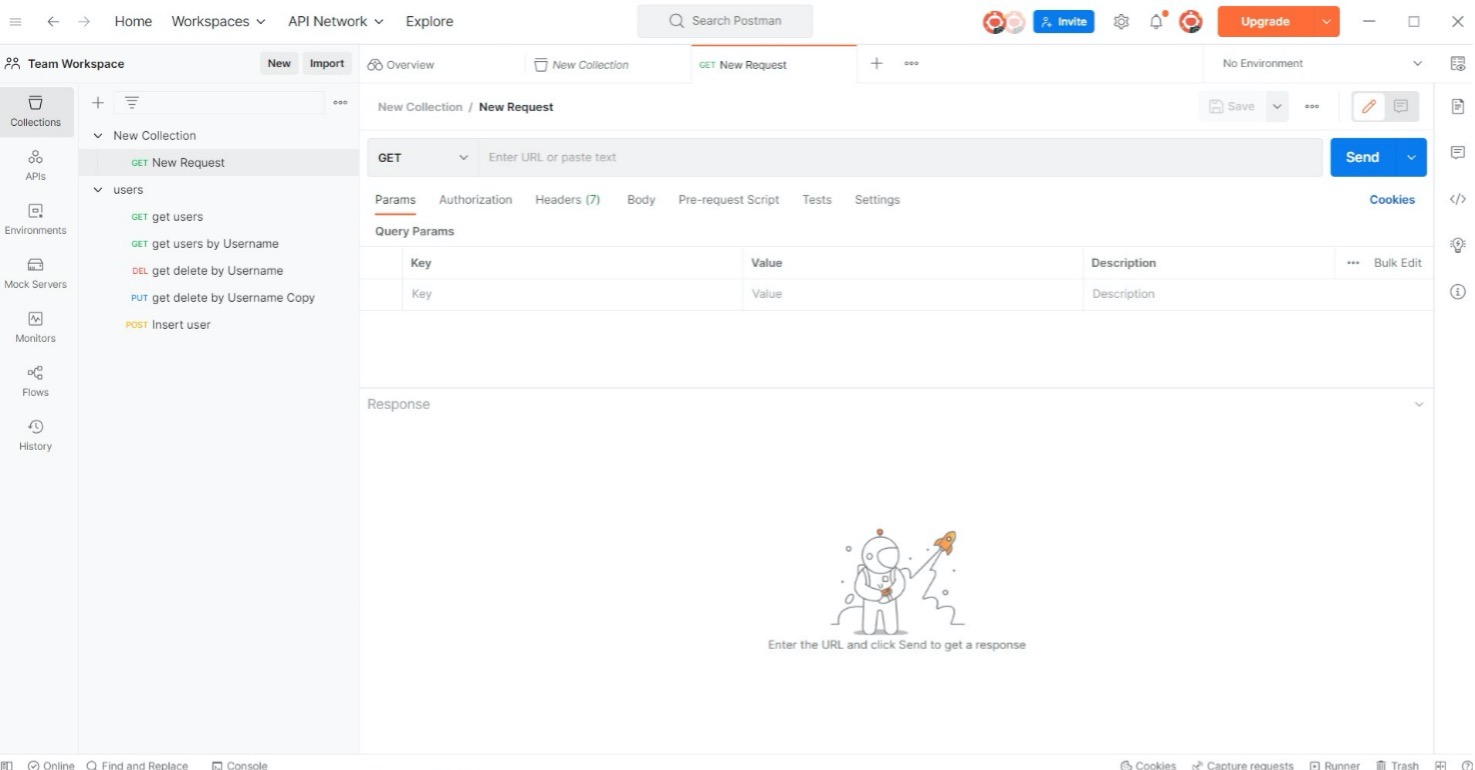Viewport: 1475px width, 770px height.
Task: Switch to comment mode toggle
Action: point(1400,107)
